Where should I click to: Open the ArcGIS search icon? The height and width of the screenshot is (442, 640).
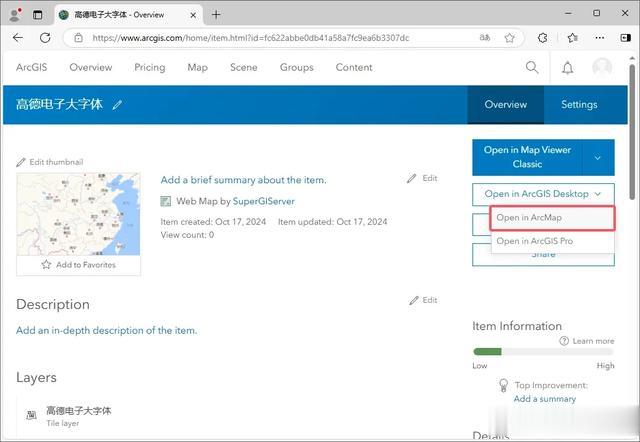tap(532, 67)
